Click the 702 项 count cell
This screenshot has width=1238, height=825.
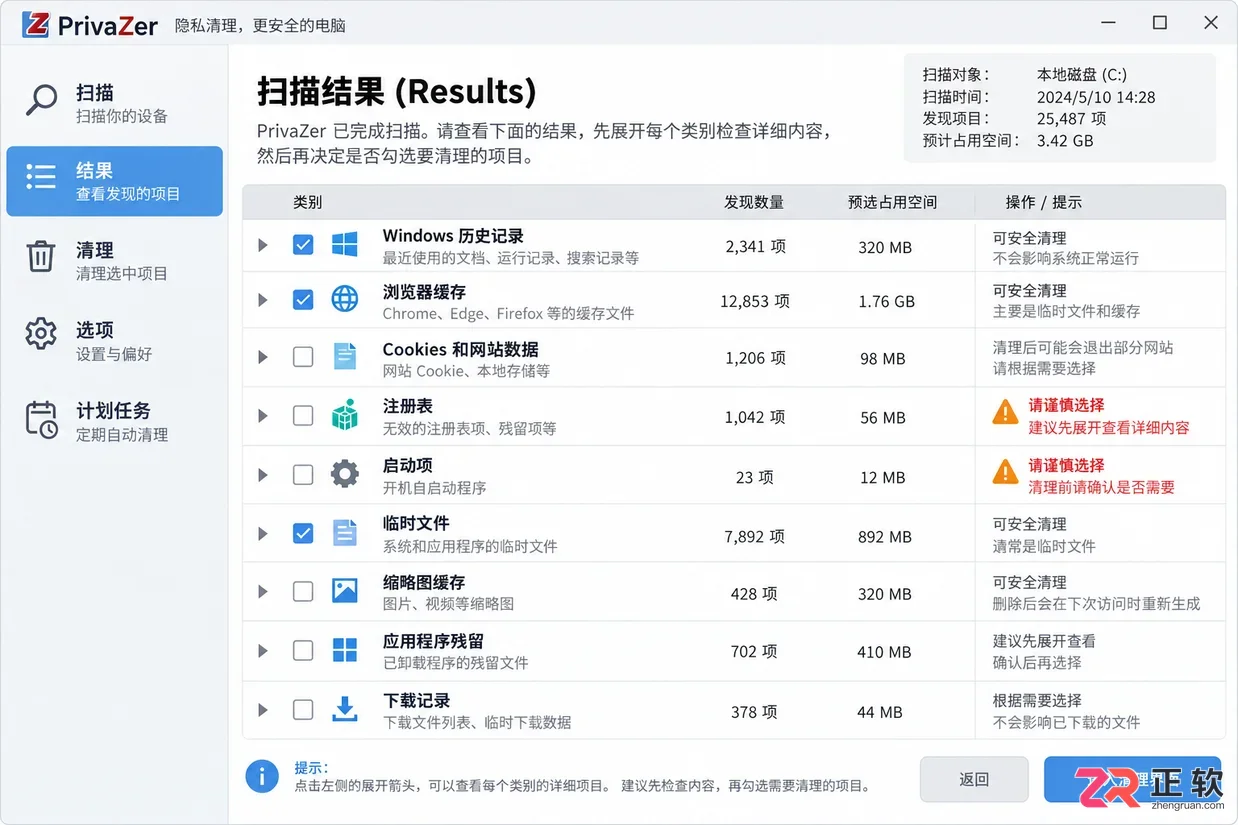point(754,652)
